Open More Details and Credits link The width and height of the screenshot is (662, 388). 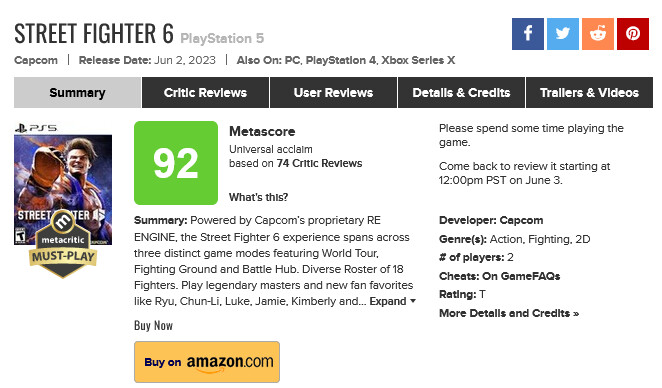tap(509, 313)
